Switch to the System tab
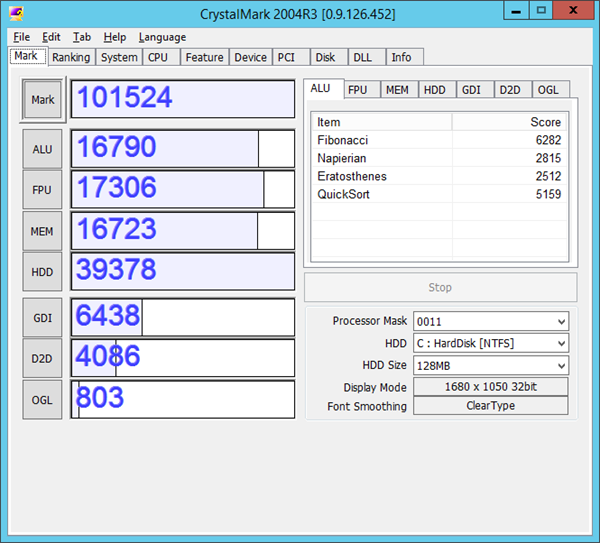 pos(119,57)
